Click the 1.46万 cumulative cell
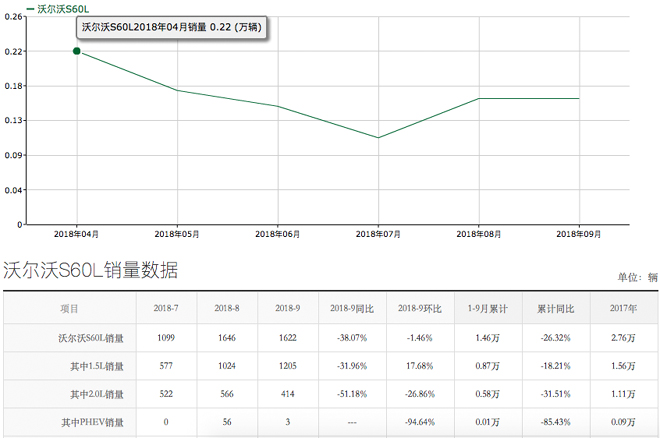This screenshot has width=660, height=438. pos(488,338)
